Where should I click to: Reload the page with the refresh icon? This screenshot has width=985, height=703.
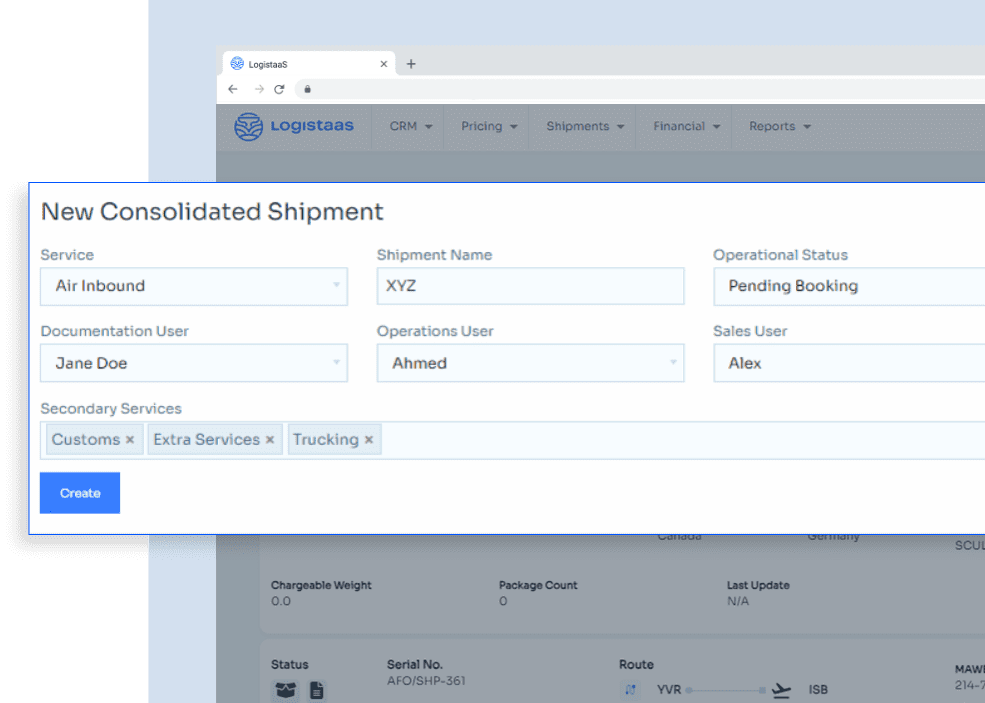(280, 89)
